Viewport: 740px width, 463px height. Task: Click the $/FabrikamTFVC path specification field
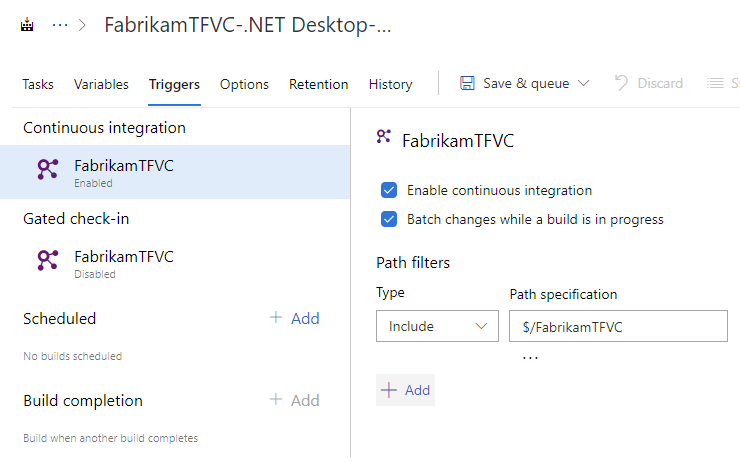pyautogui.click(x=618, y=326)
